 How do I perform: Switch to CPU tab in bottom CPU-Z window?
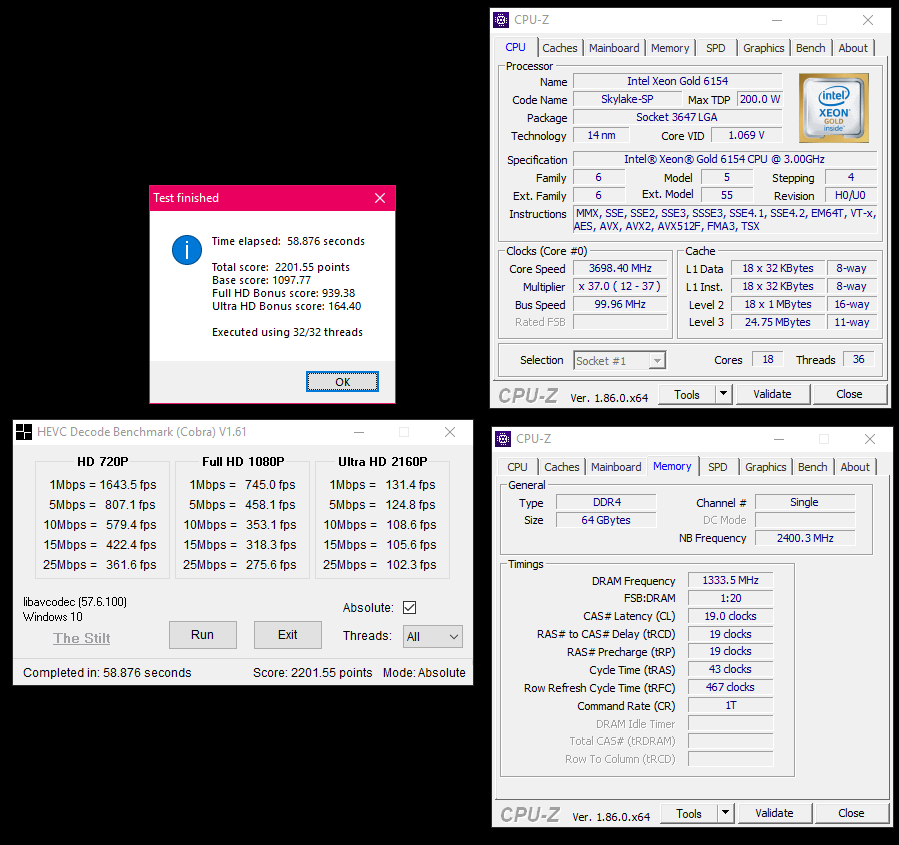(x=517, y=467)
